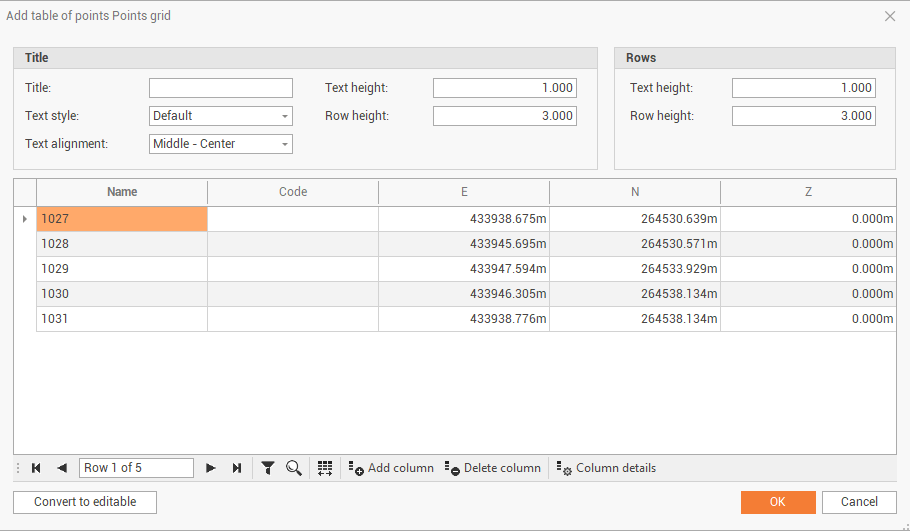Click Delete column in toolbar
This screenshot has height=531, width=910.
(x=493, y=468)
